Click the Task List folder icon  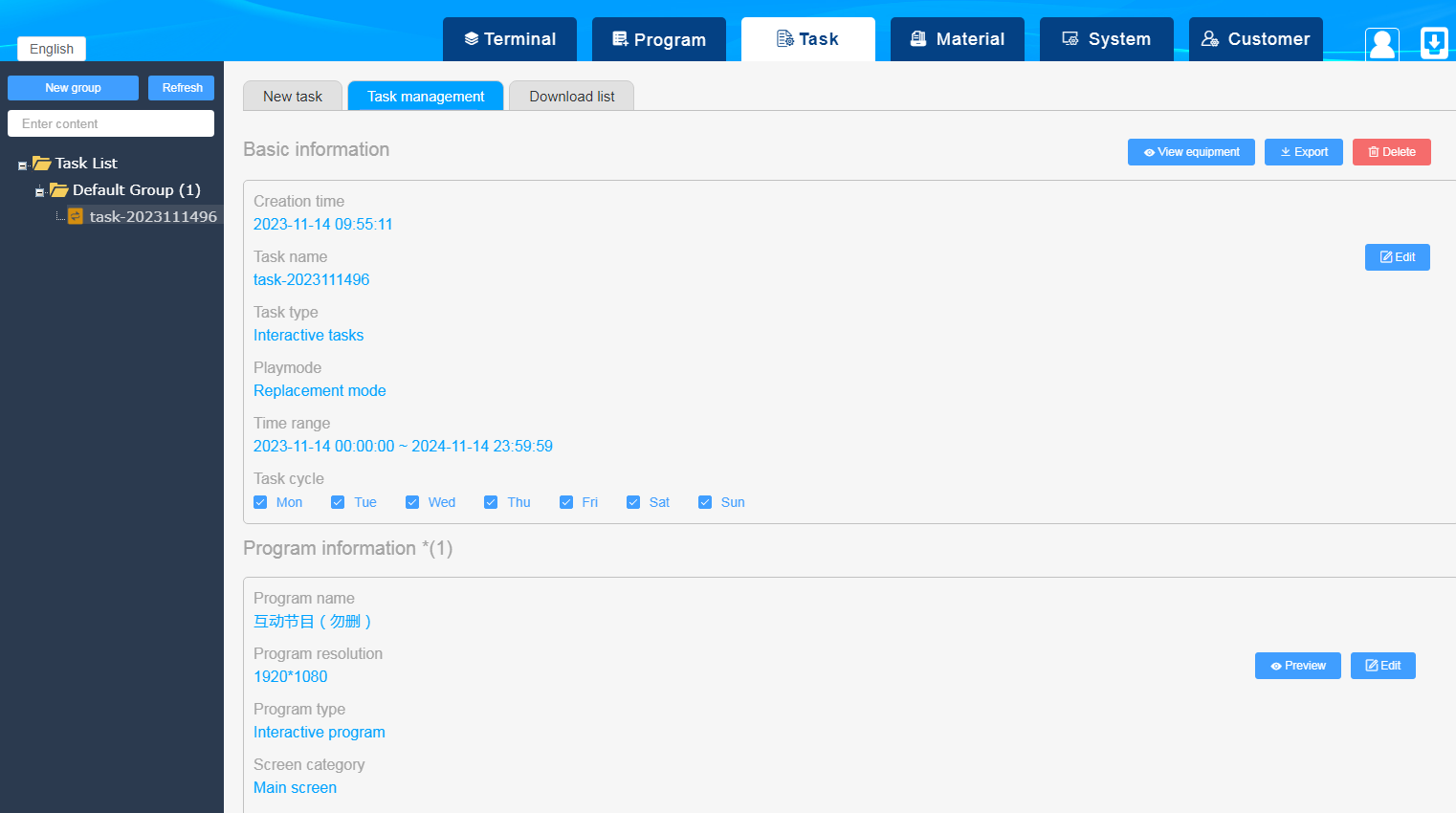point(42,164)
